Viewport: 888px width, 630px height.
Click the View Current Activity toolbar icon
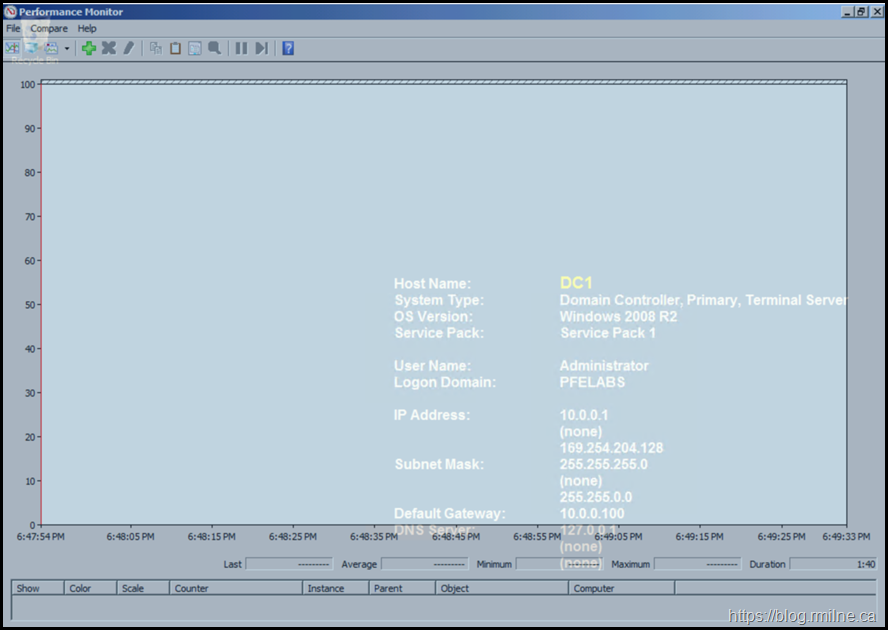(12, 48)
